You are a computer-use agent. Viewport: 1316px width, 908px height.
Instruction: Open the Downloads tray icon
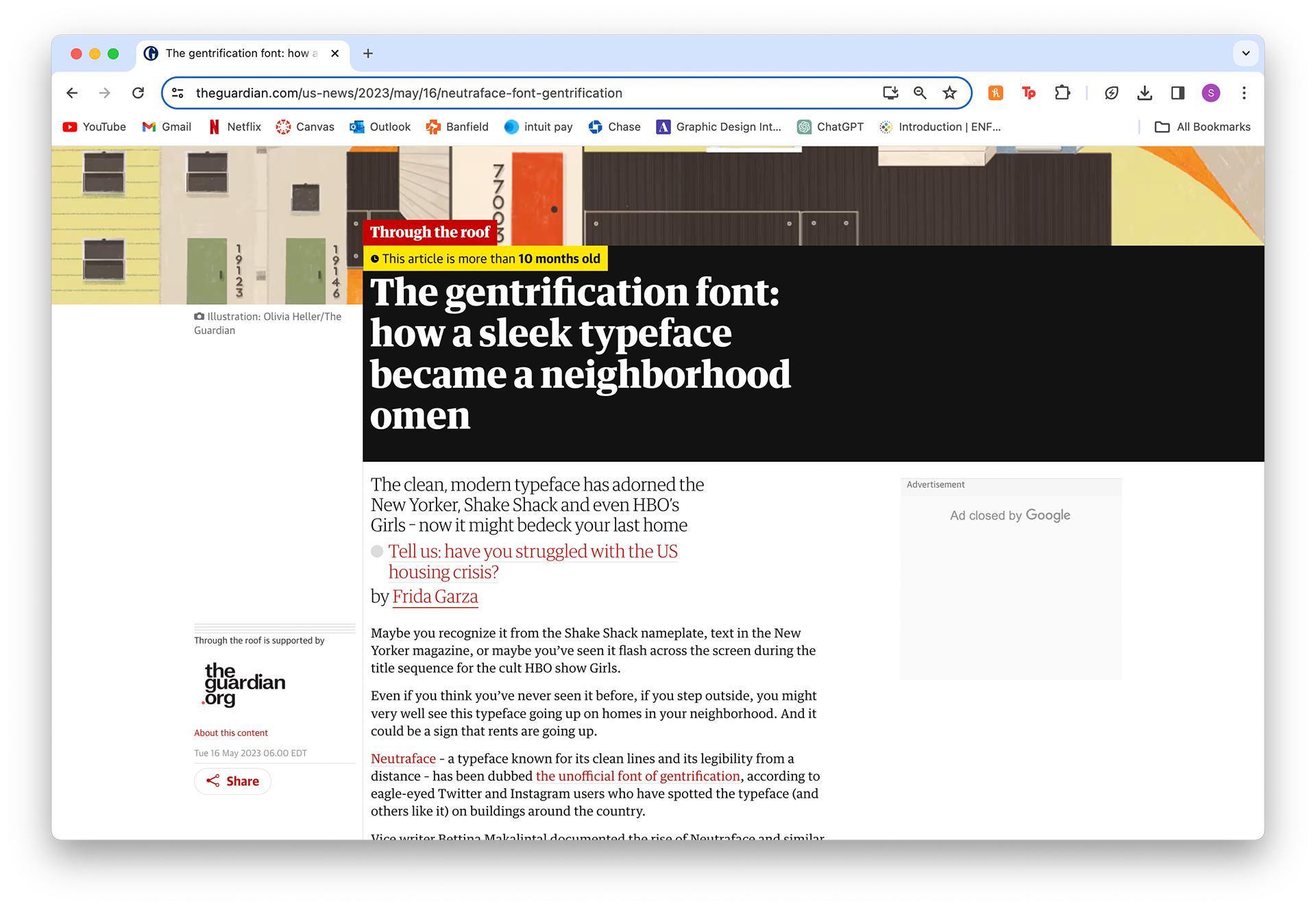1145,93
